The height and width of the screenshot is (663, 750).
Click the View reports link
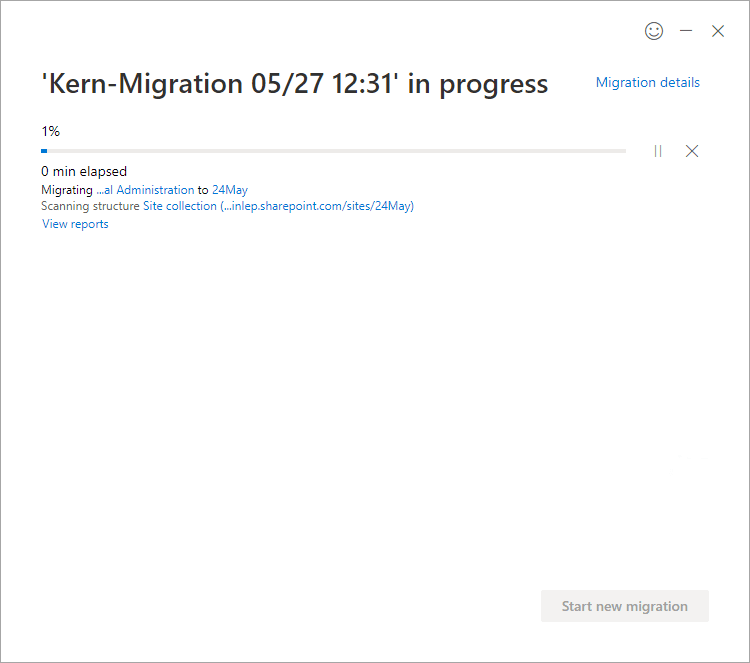[75, 224]
